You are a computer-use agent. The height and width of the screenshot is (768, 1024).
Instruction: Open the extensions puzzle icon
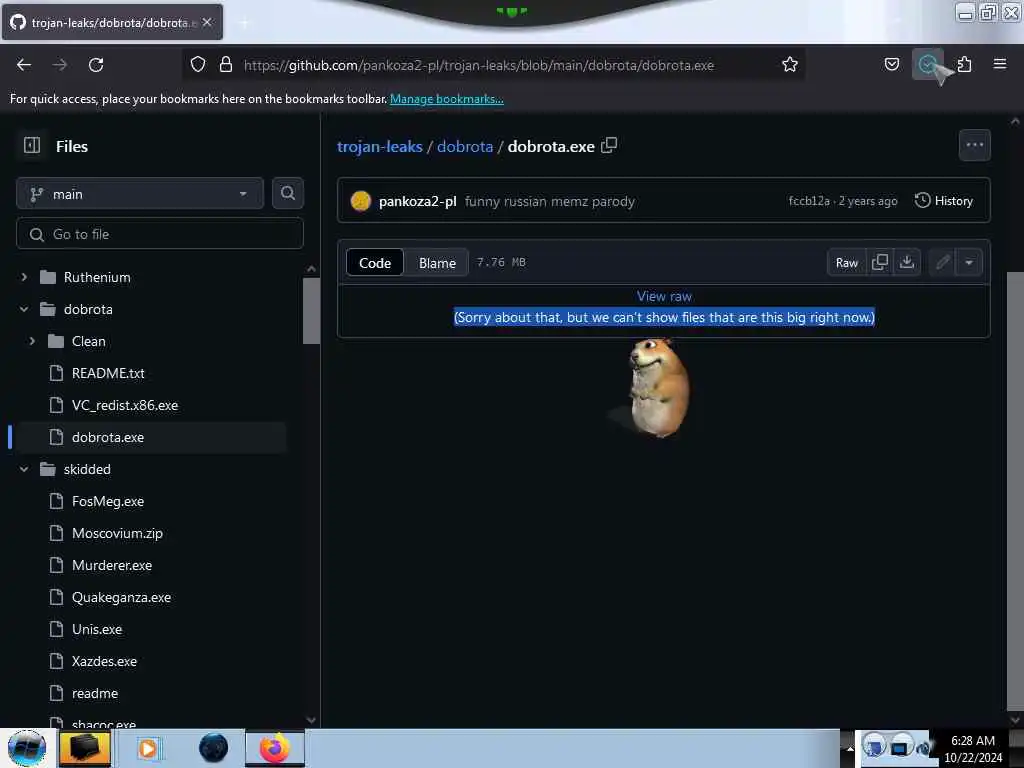[x=964, y=64]
